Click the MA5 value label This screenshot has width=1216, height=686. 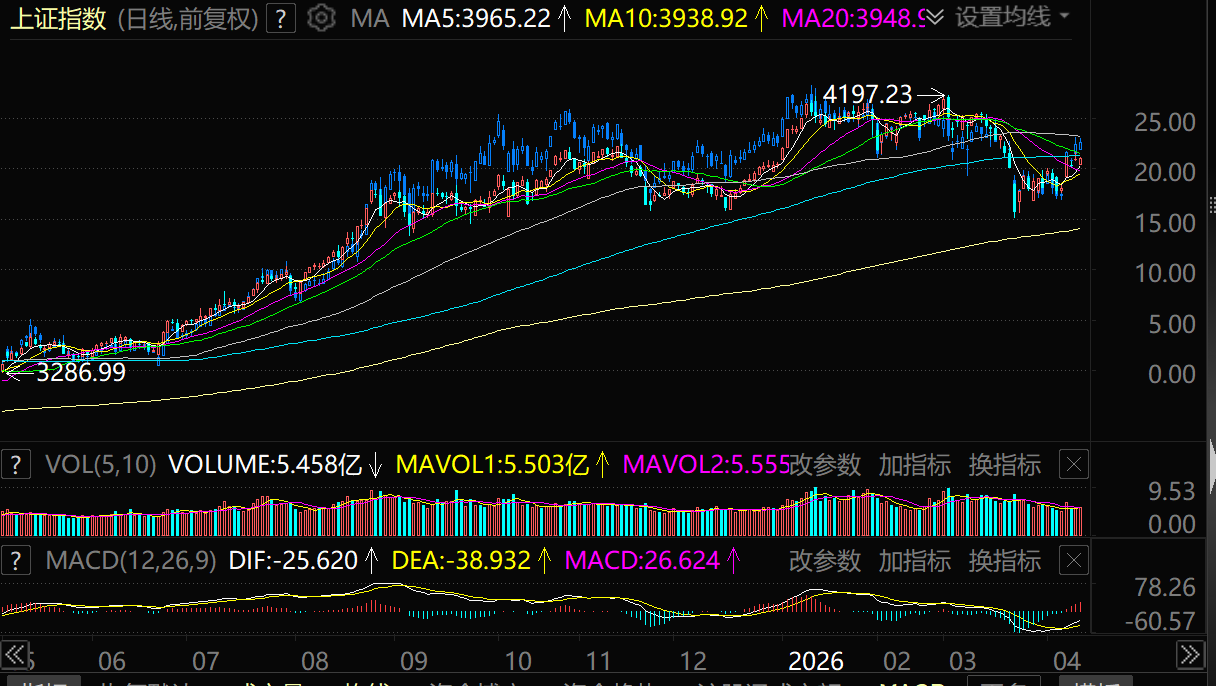point(475,18)
